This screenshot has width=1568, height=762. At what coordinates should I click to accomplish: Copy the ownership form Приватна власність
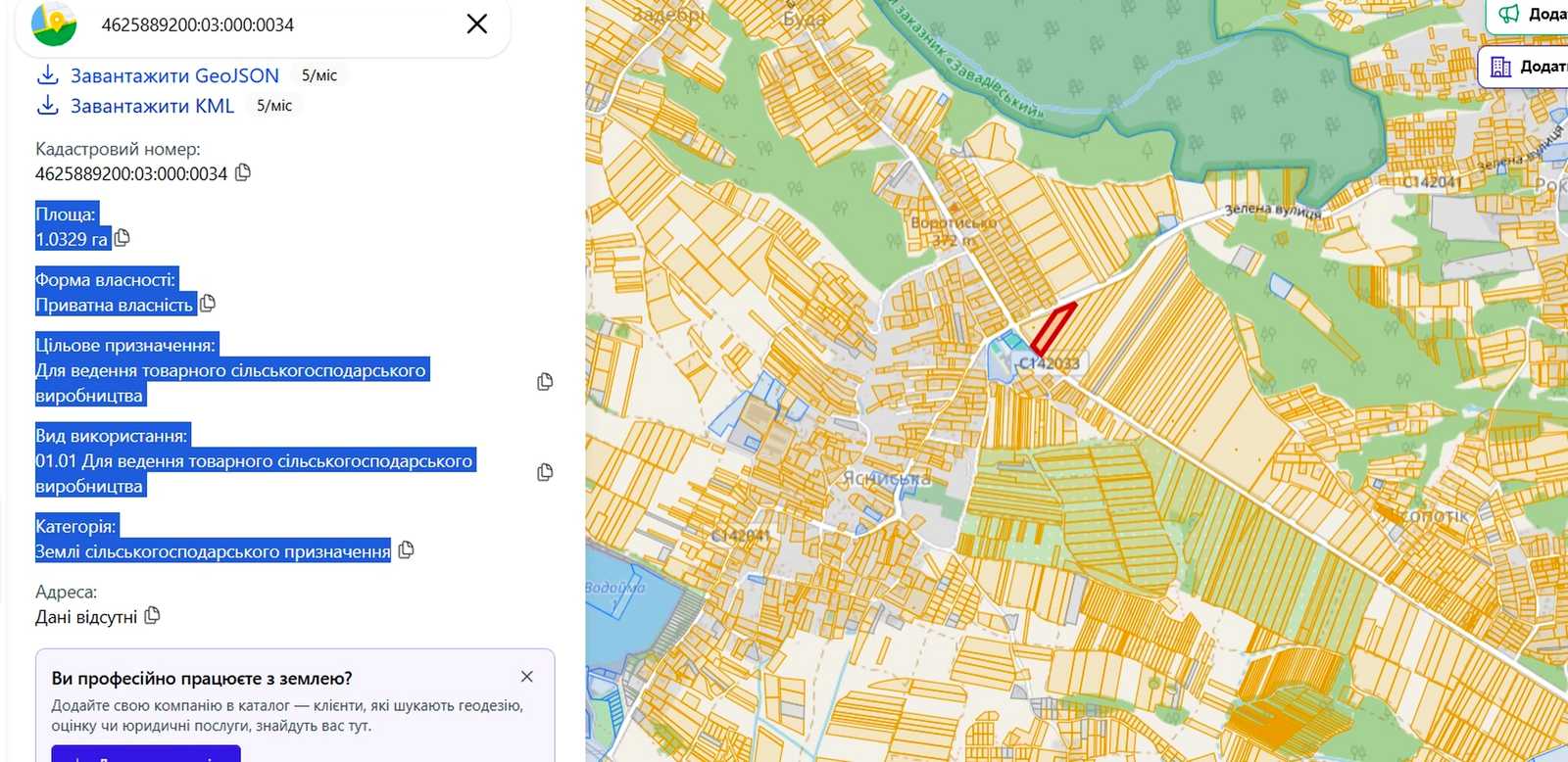click(208, 304)
